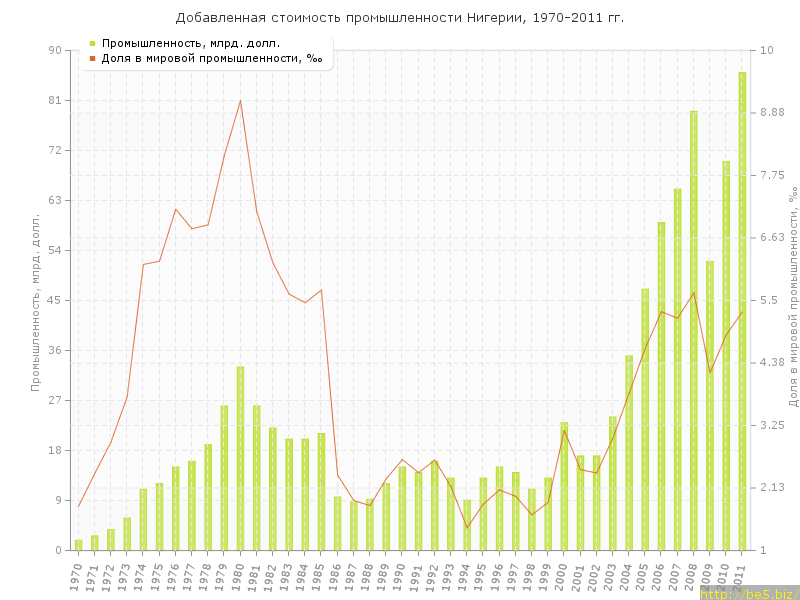The width and height of the screenshot is (800, 600).
Task: Click the green Промышленность legend marker
Action: [x=92, y=43]
